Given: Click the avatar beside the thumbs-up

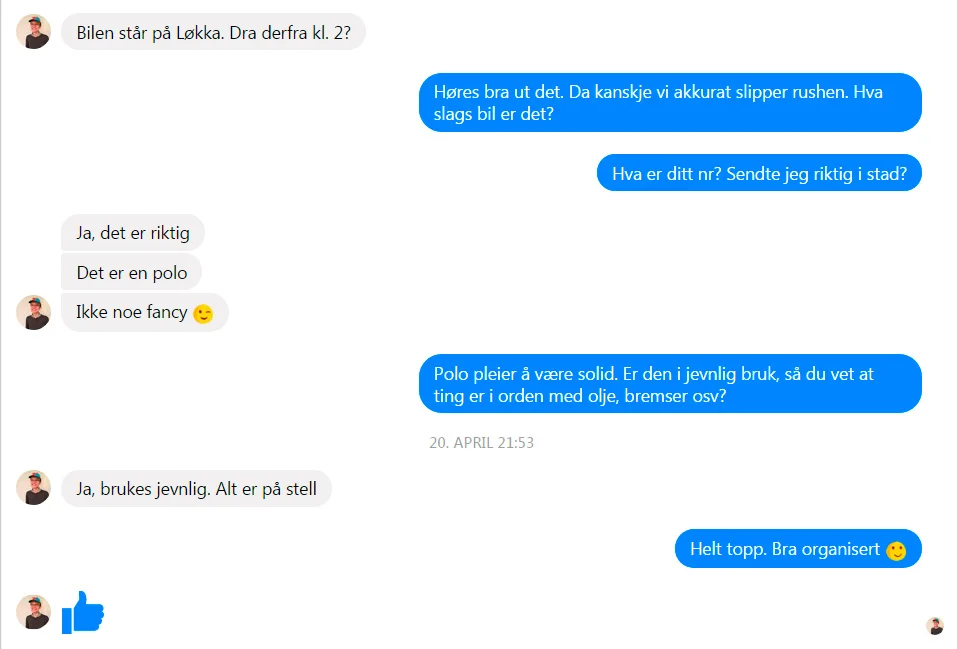Looking at the screenshot, I should 34,612.
